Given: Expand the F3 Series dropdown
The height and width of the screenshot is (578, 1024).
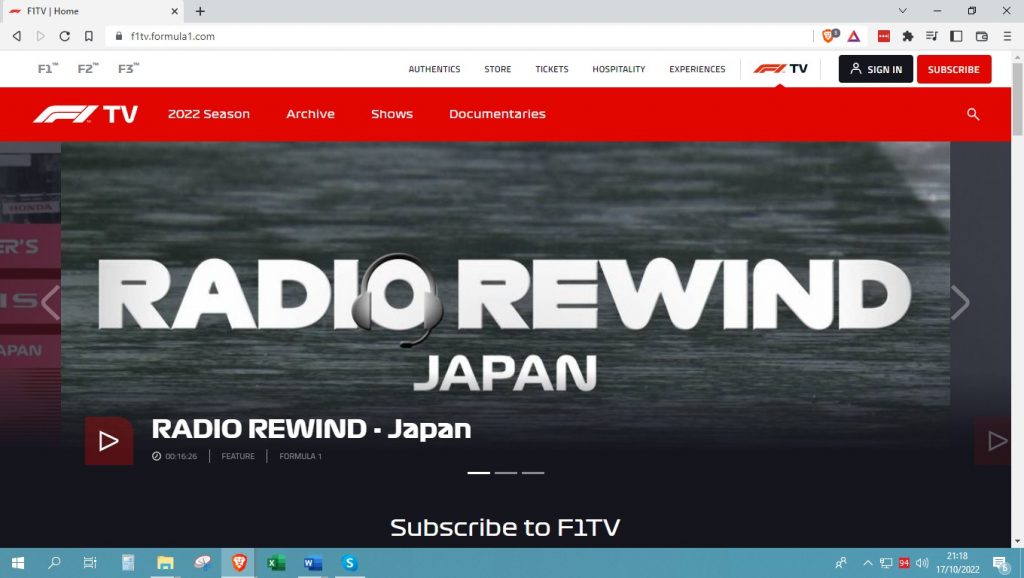Looking at the screenshot, I should [x=126, y=69].
